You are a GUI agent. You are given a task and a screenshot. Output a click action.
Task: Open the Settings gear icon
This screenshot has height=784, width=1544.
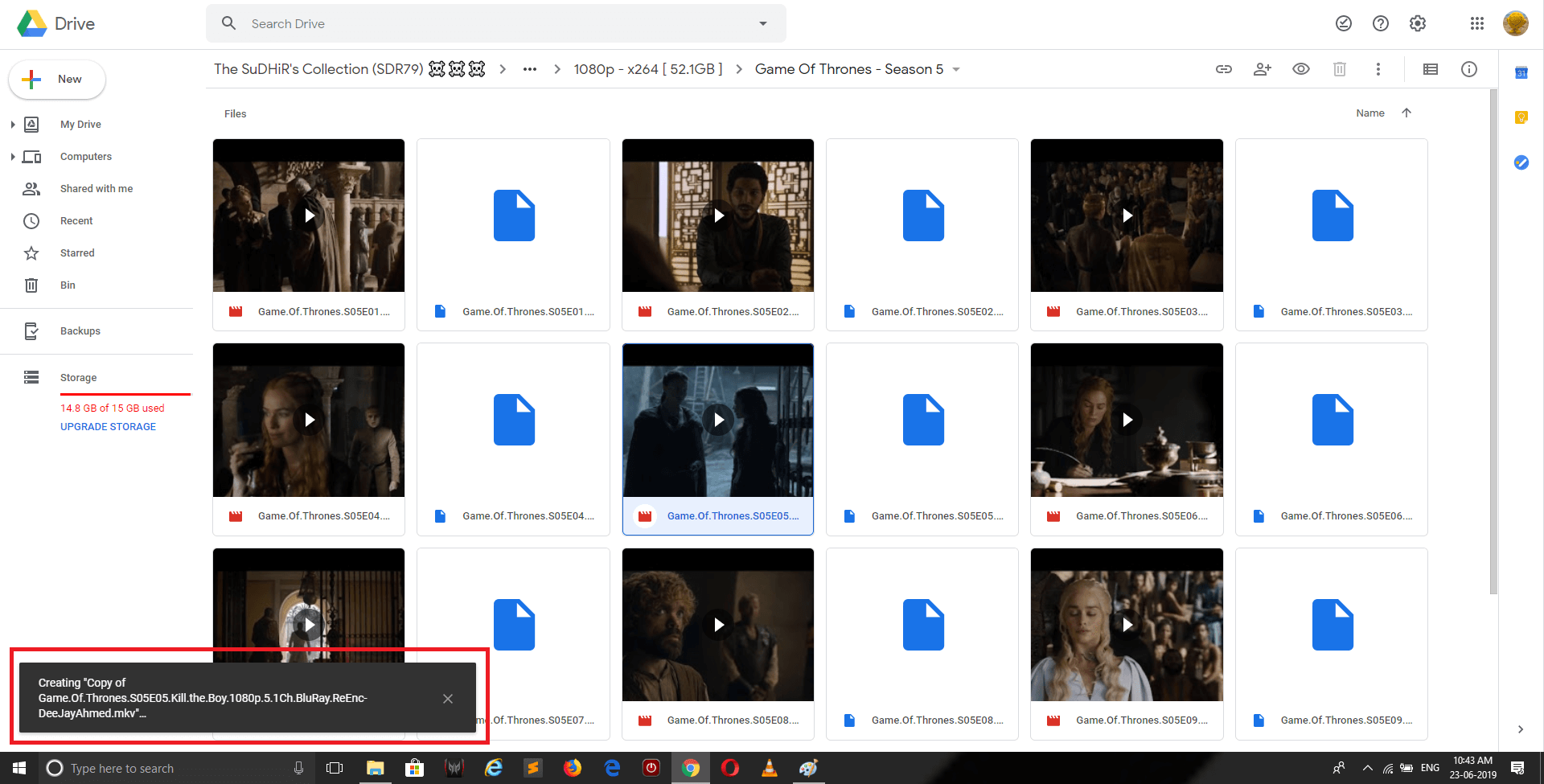click(1418, 23)
